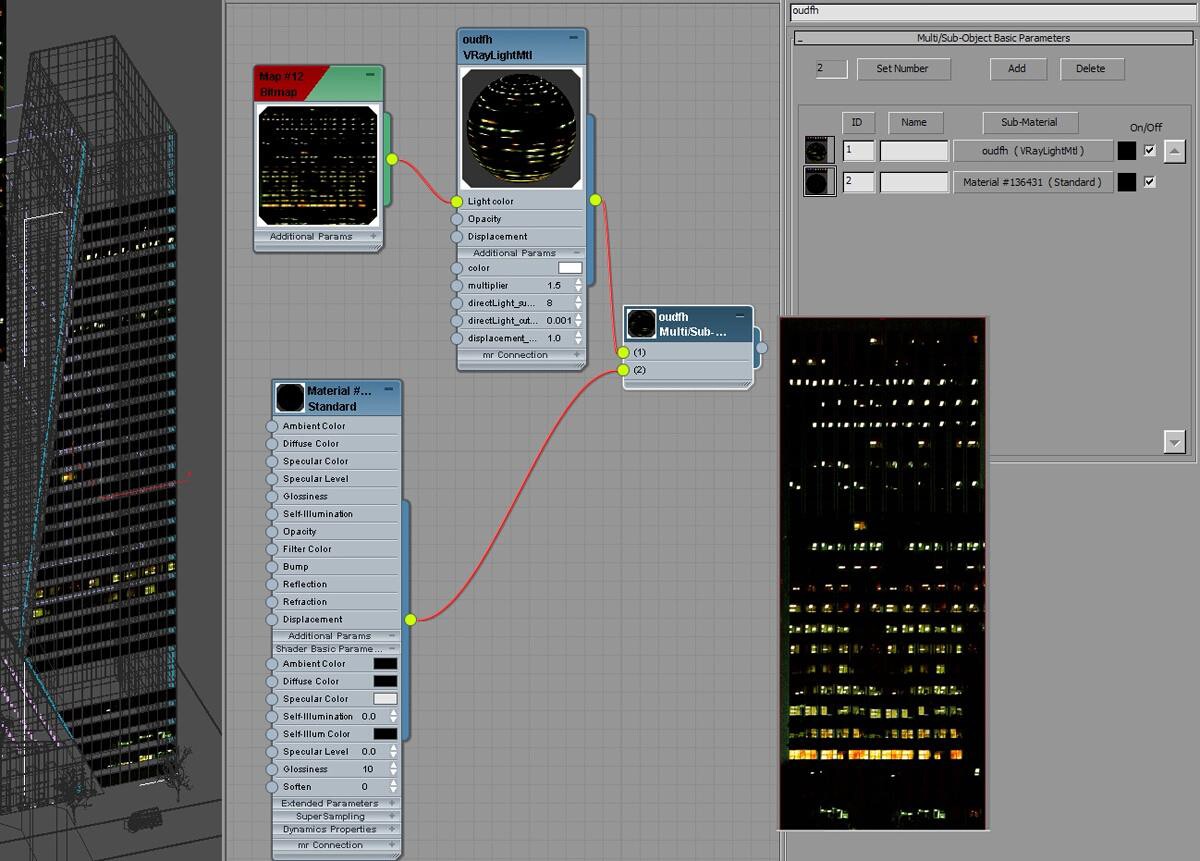Click the Standard node material preview icon

290,398
